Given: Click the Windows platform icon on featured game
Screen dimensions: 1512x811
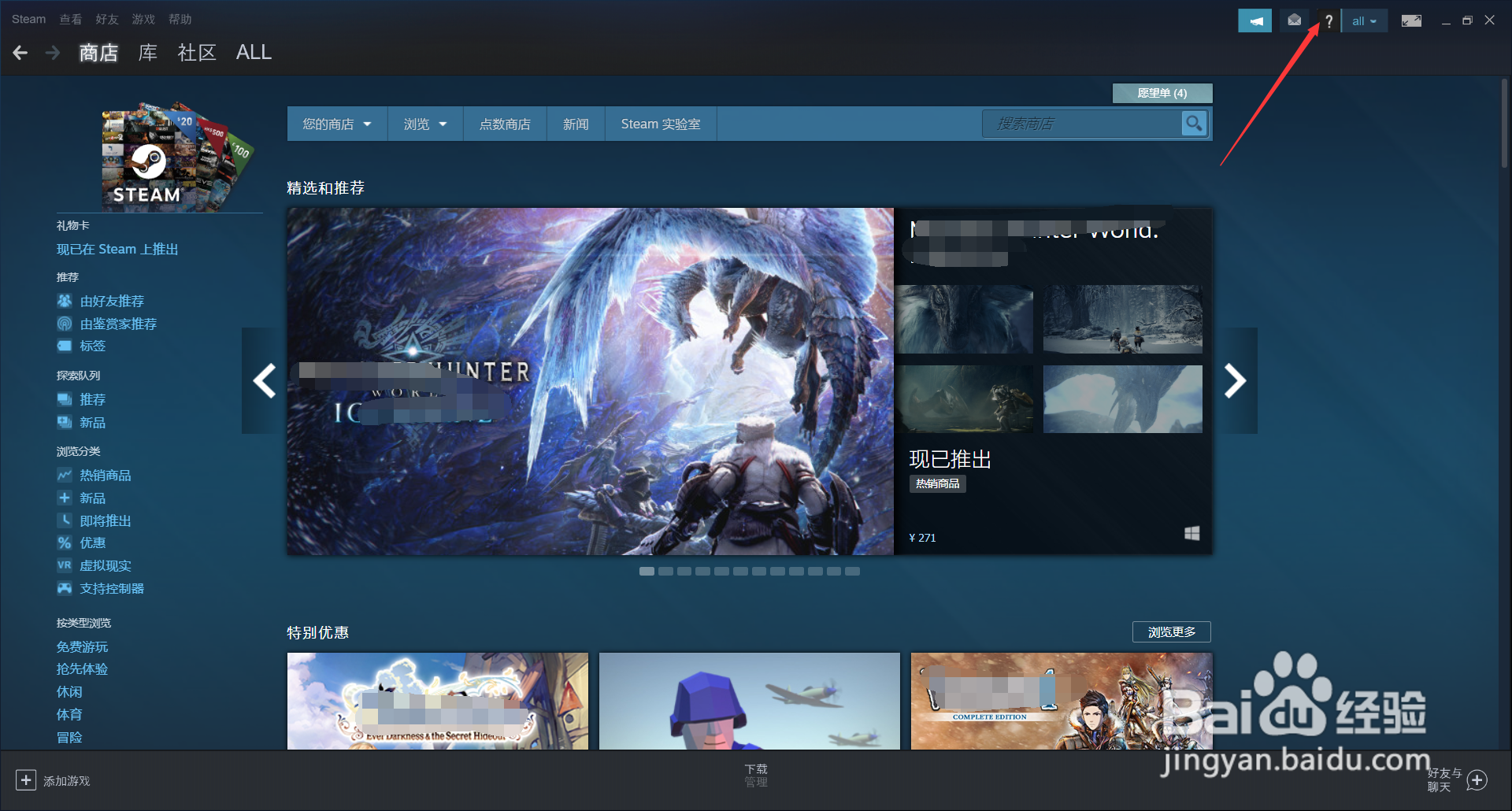Looking at the screenshot, I should [1191, 532].
